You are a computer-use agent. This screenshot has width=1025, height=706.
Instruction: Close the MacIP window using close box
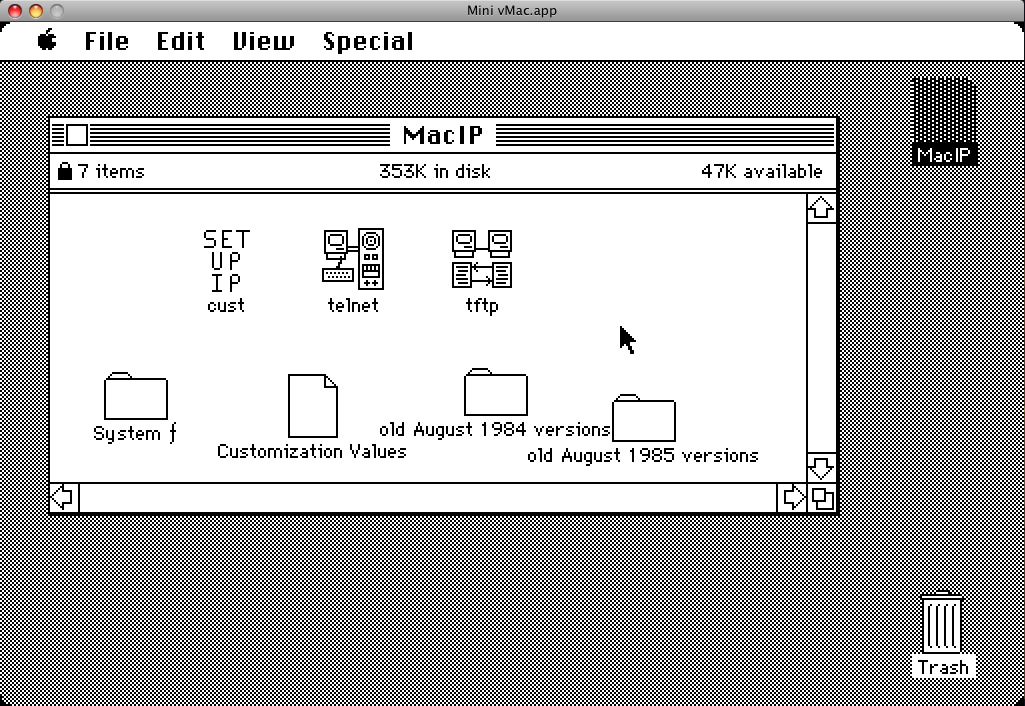pyautogui.click(x=76, y=135)
